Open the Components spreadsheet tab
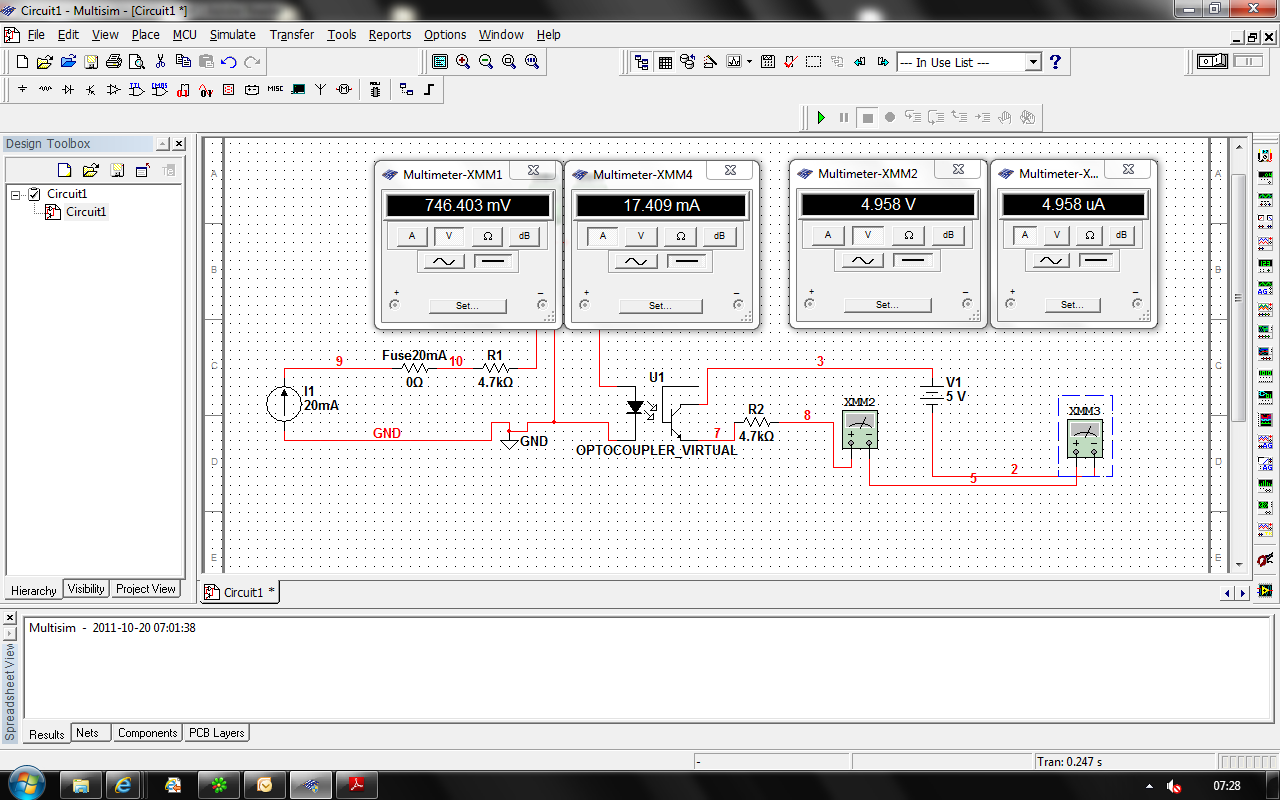The height and width of the screenshot is (800, 1280). point(147,733)
